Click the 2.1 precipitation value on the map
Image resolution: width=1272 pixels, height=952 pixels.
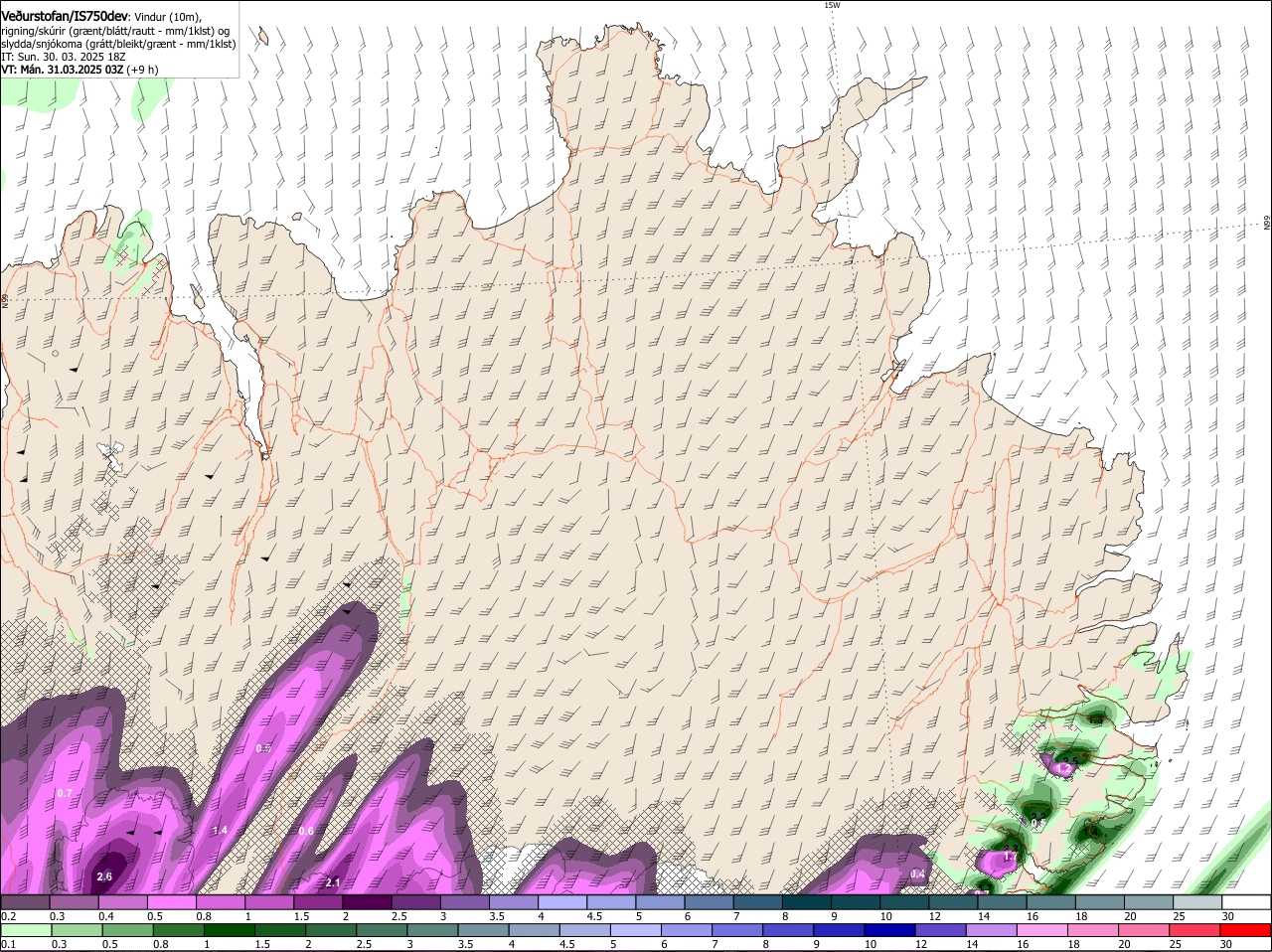pos(333,882)
